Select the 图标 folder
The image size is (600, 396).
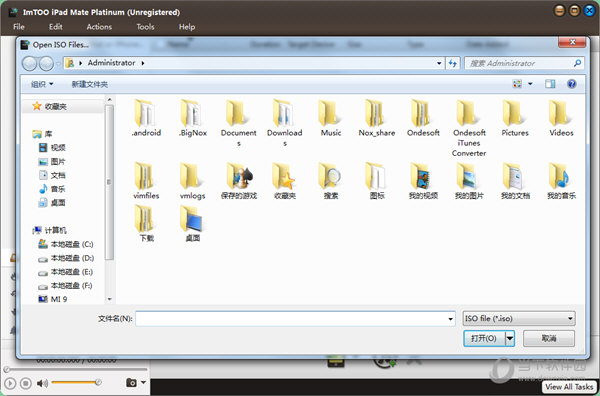tap(377, 181)
